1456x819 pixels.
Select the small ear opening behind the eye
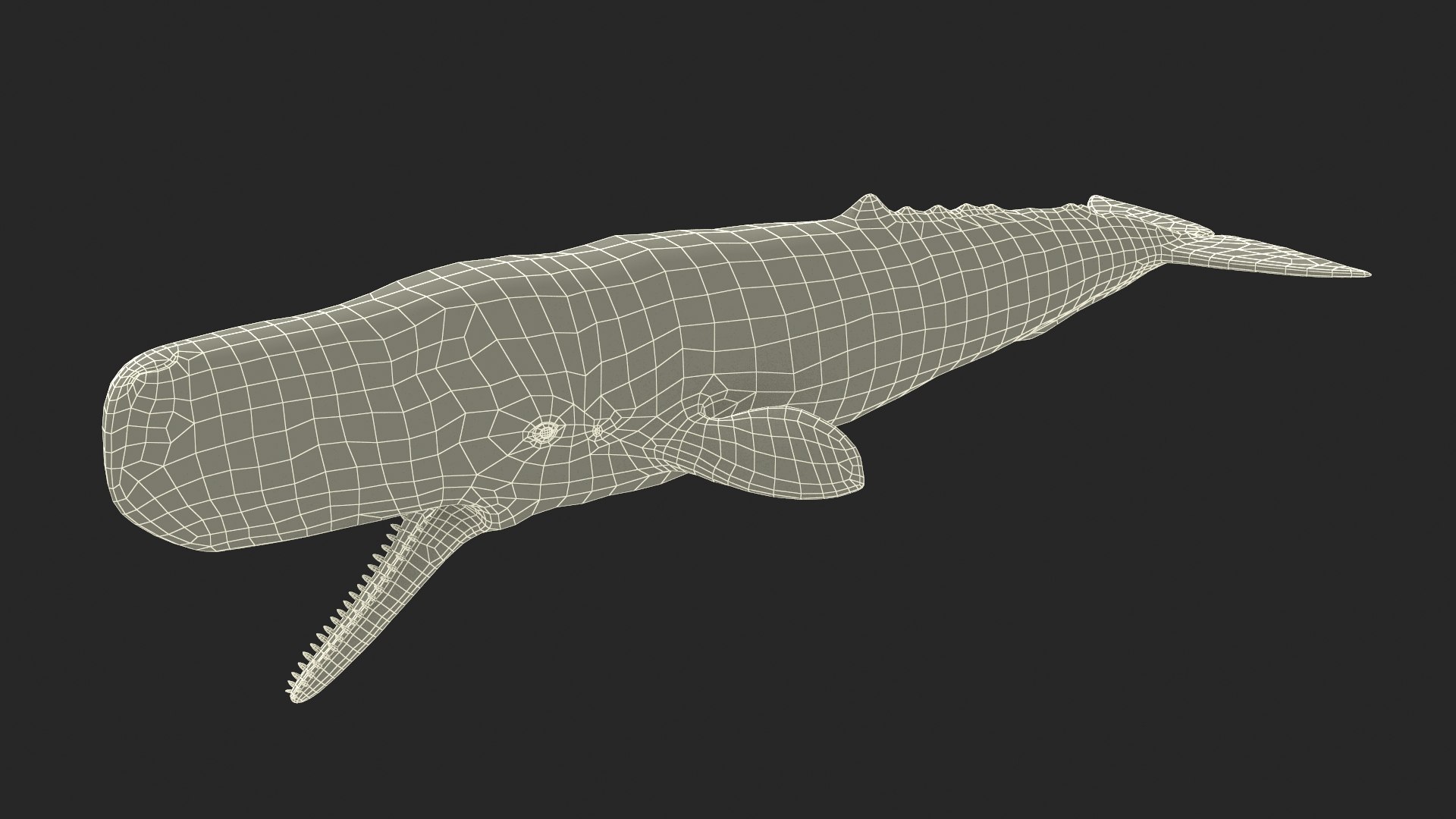click(x=597, y=431)
